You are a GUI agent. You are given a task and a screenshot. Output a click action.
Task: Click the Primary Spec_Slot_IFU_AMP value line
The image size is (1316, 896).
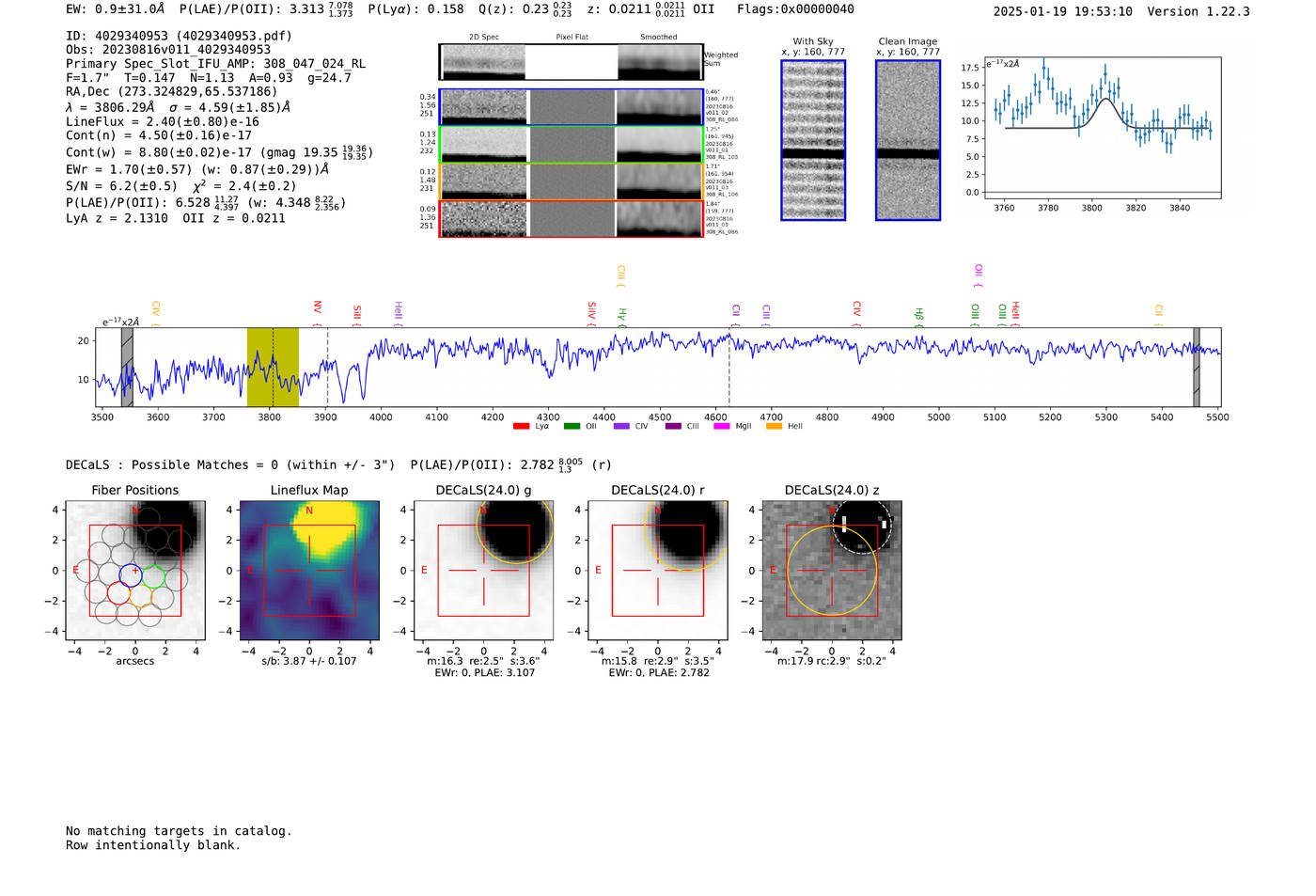(216, 64)
